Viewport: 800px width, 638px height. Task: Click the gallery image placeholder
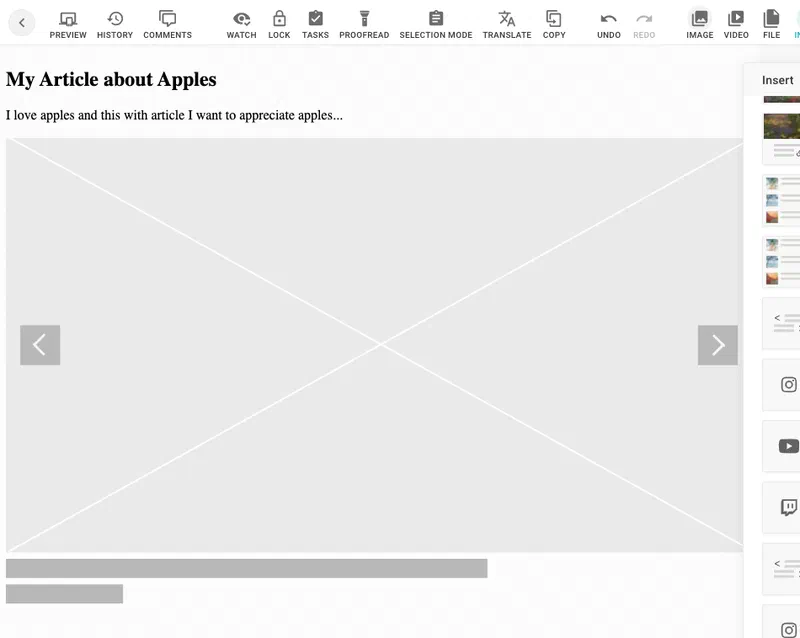coord(374,345)
